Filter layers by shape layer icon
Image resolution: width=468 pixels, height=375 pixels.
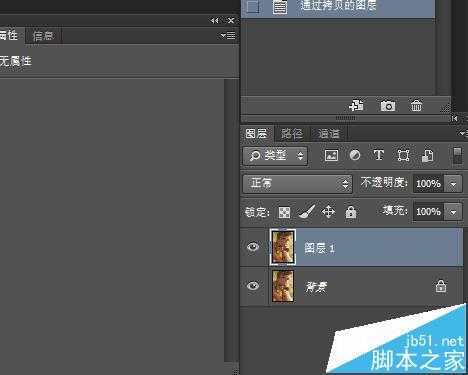403,156
